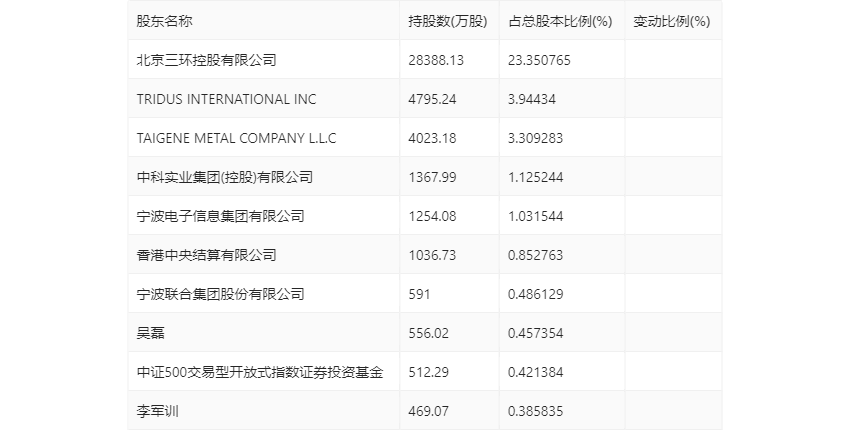The height and width of the screenshot is (430, 850).
Task: Click TAIGENE METAL COMPANY L.L.C
Action: point(237,138)
